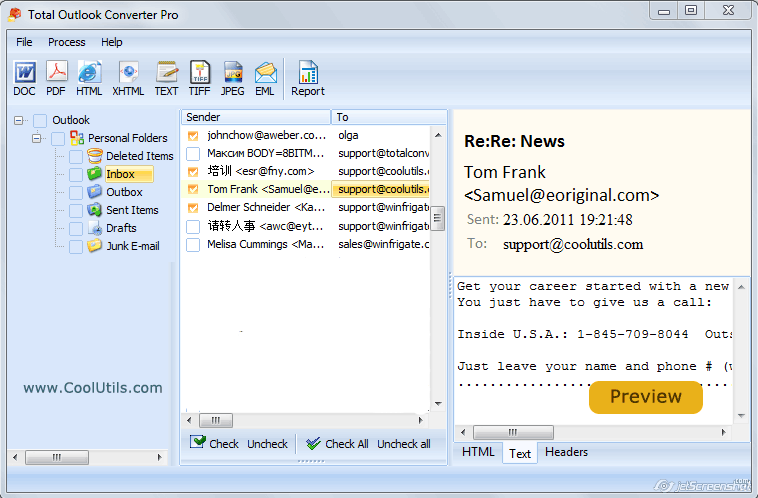Screen dimensions: 758x498
Task: Click the Personal Folders icon
Action: [x=77, y=138]
